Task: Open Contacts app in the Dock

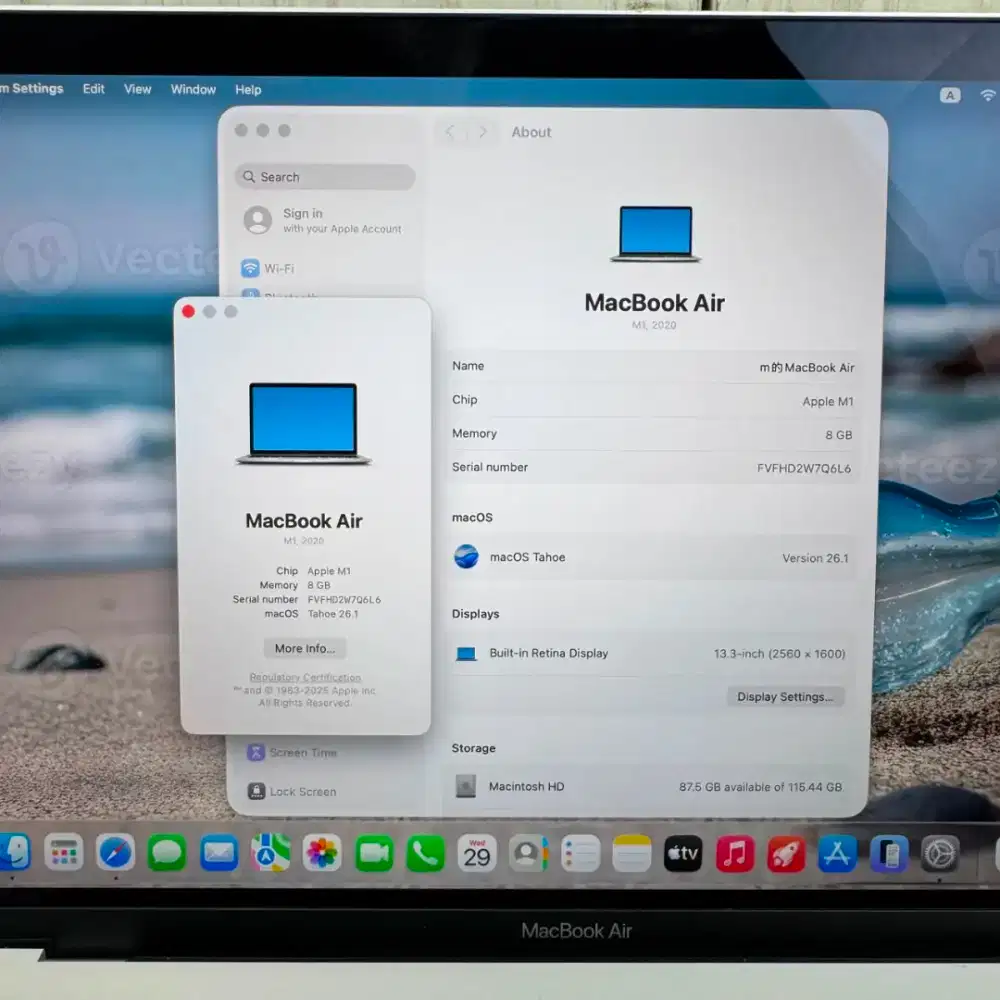Action: point(529,853)
